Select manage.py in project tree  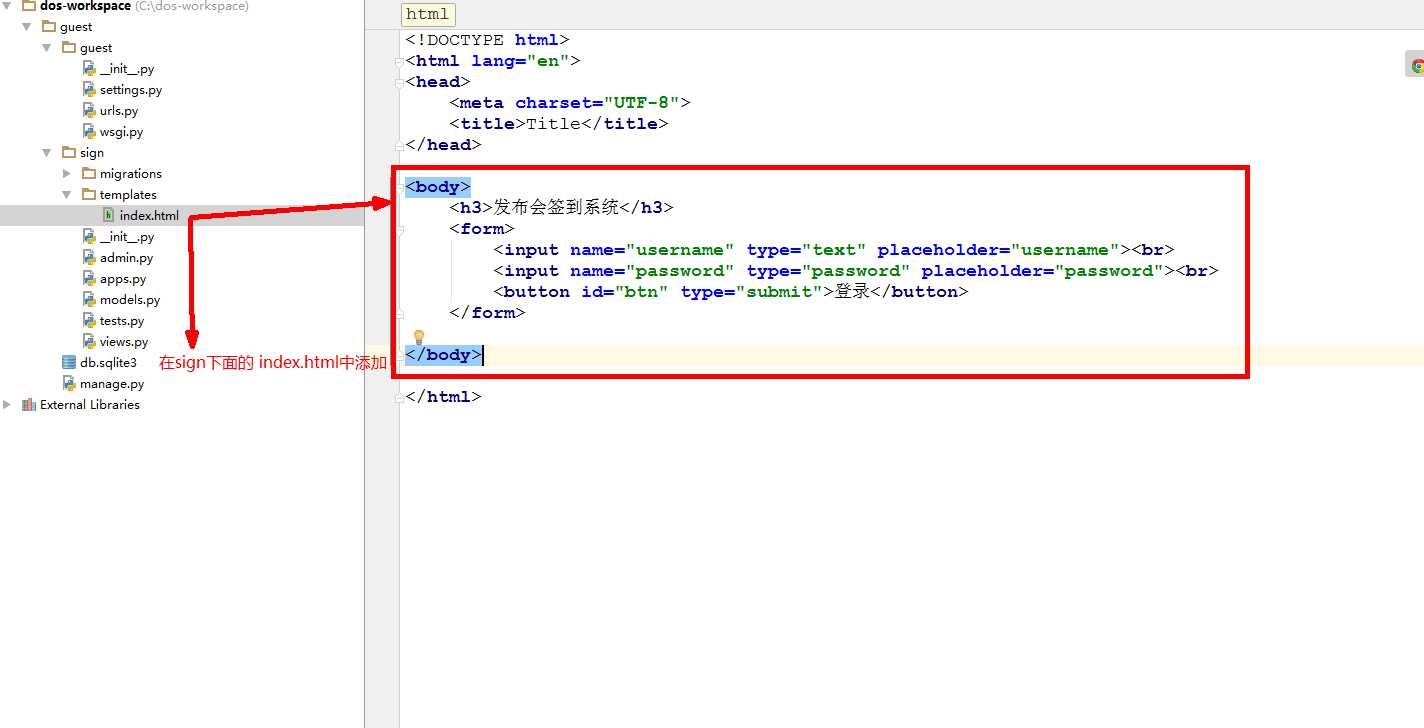tap(112, 384)
